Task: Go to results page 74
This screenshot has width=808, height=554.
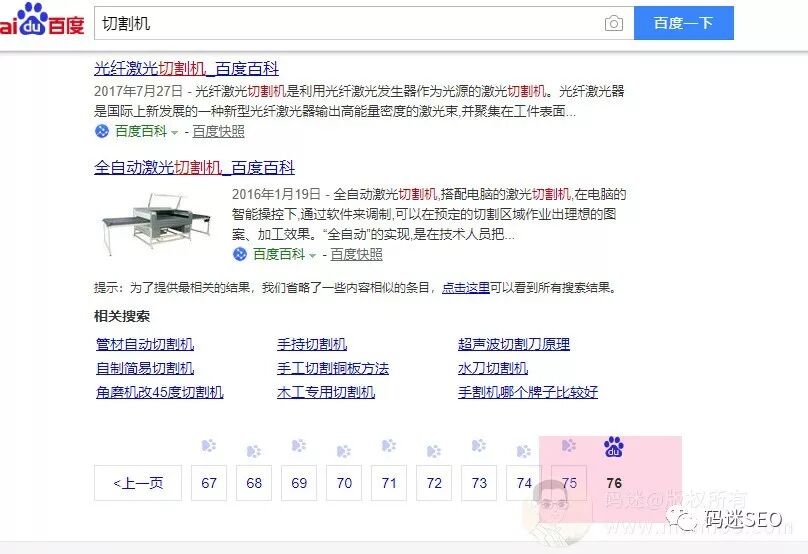Action: [x=524, y=483]
